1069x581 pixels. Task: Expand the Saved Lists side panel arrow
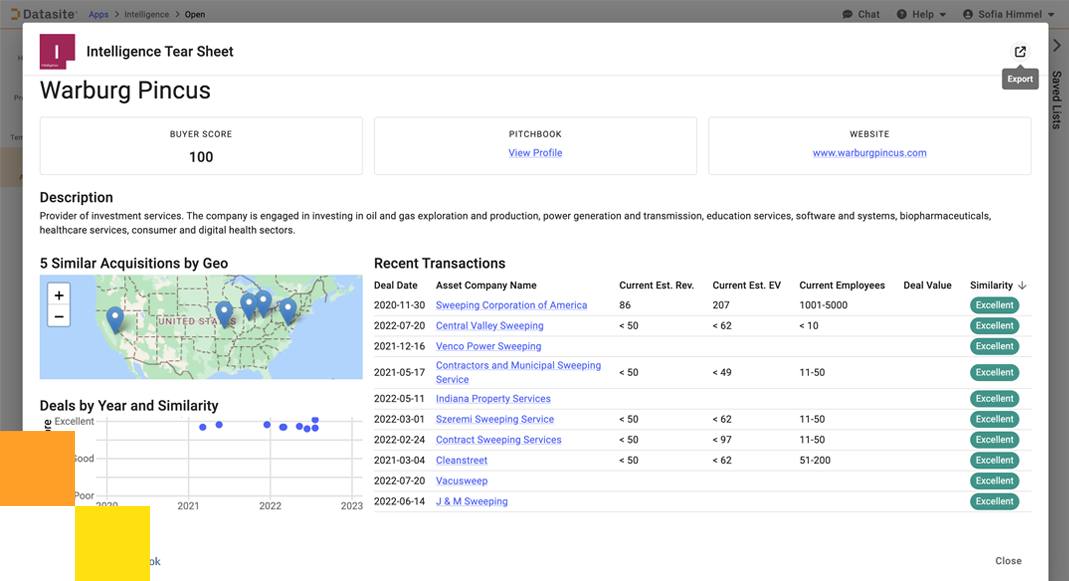tap(1057, 46)
